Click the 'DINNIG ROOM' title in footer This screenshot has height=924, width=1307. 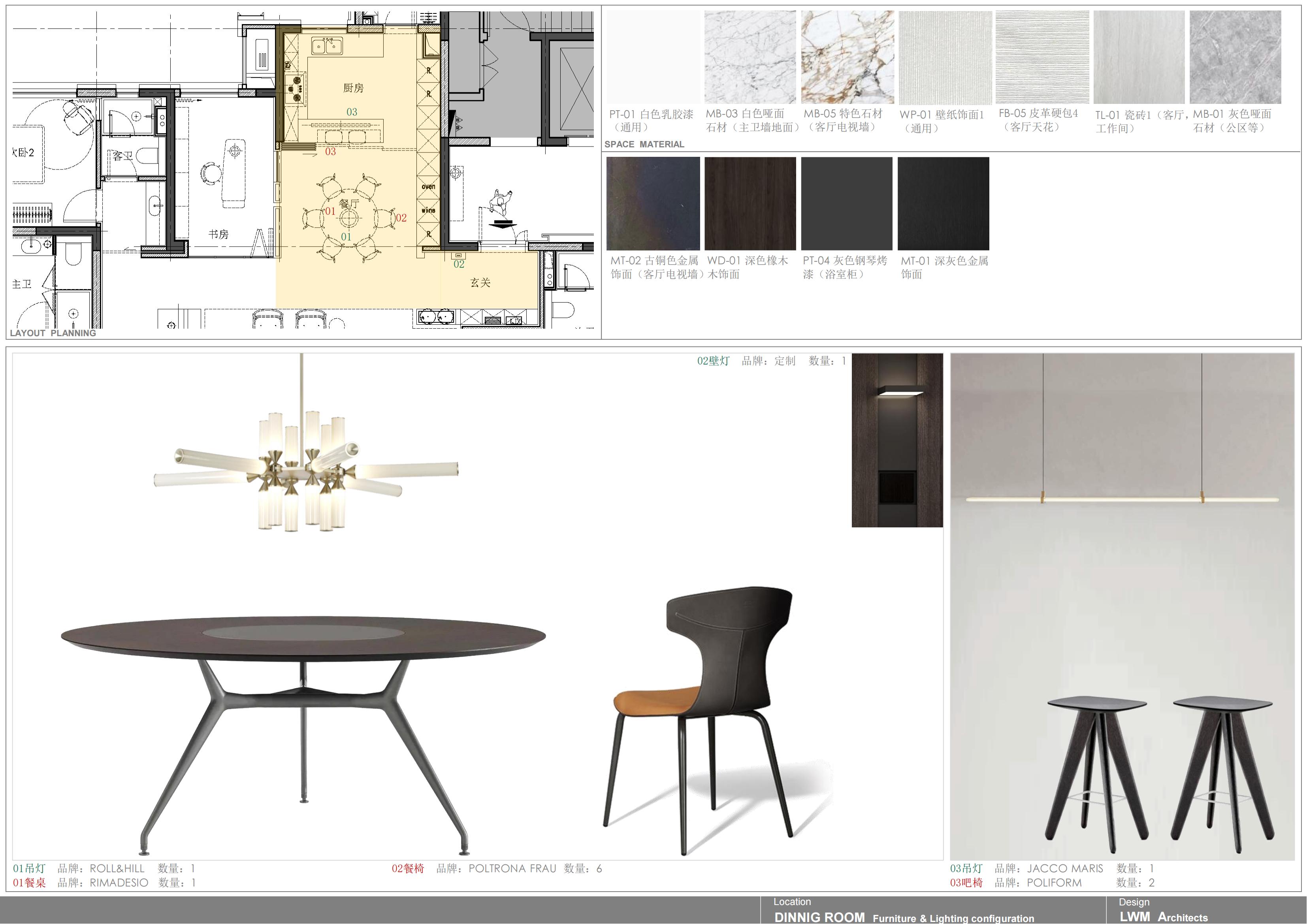(x=820, y=917)
